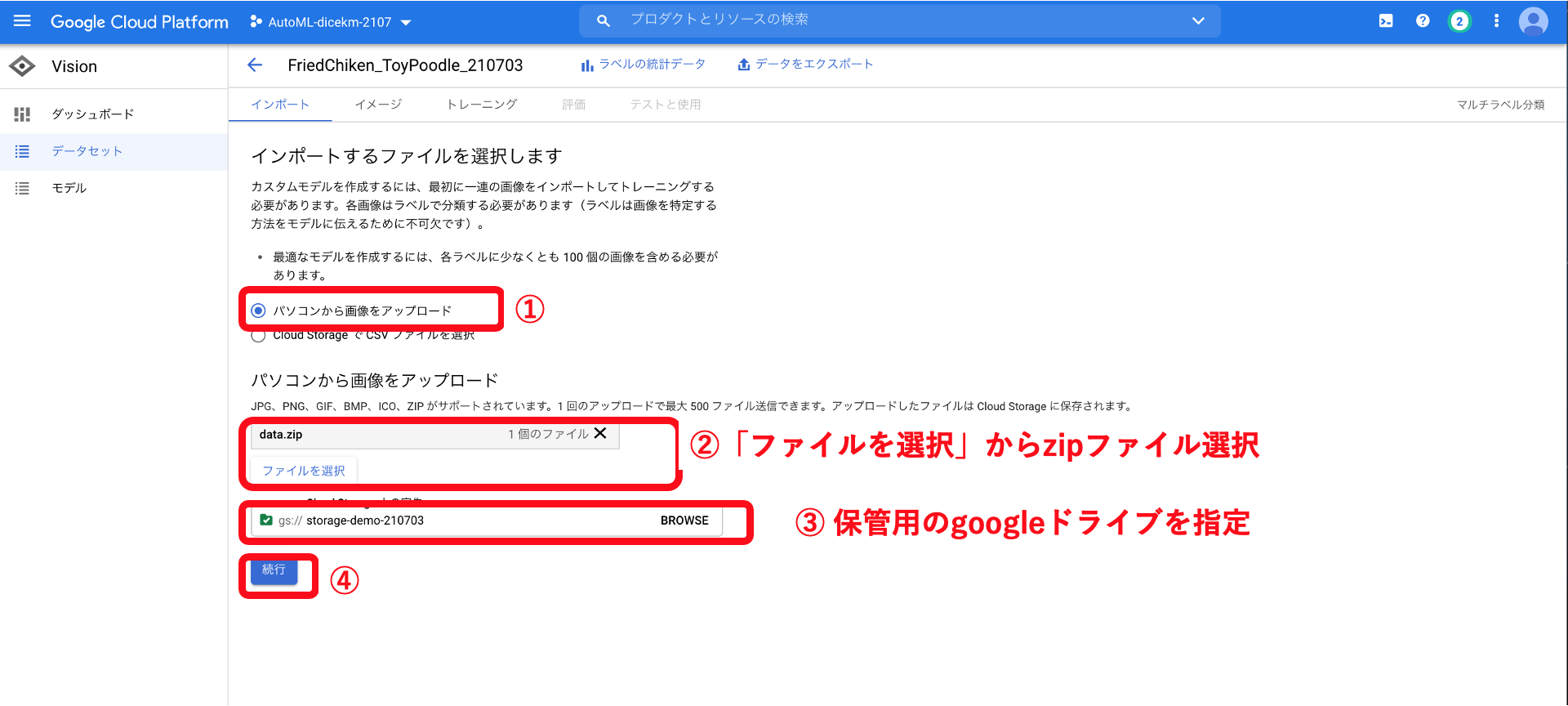Viewport: 1568px width, 706px height.
Task: Click データをエクスポート
Action: [805, 65]
